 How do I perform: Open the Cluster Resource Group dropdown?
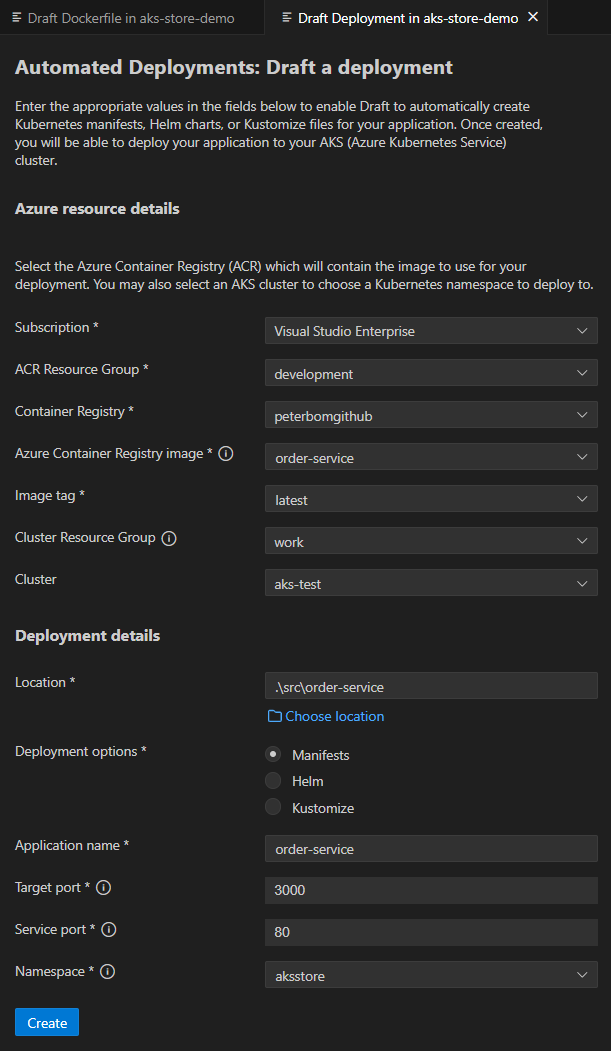pos(431,542)
